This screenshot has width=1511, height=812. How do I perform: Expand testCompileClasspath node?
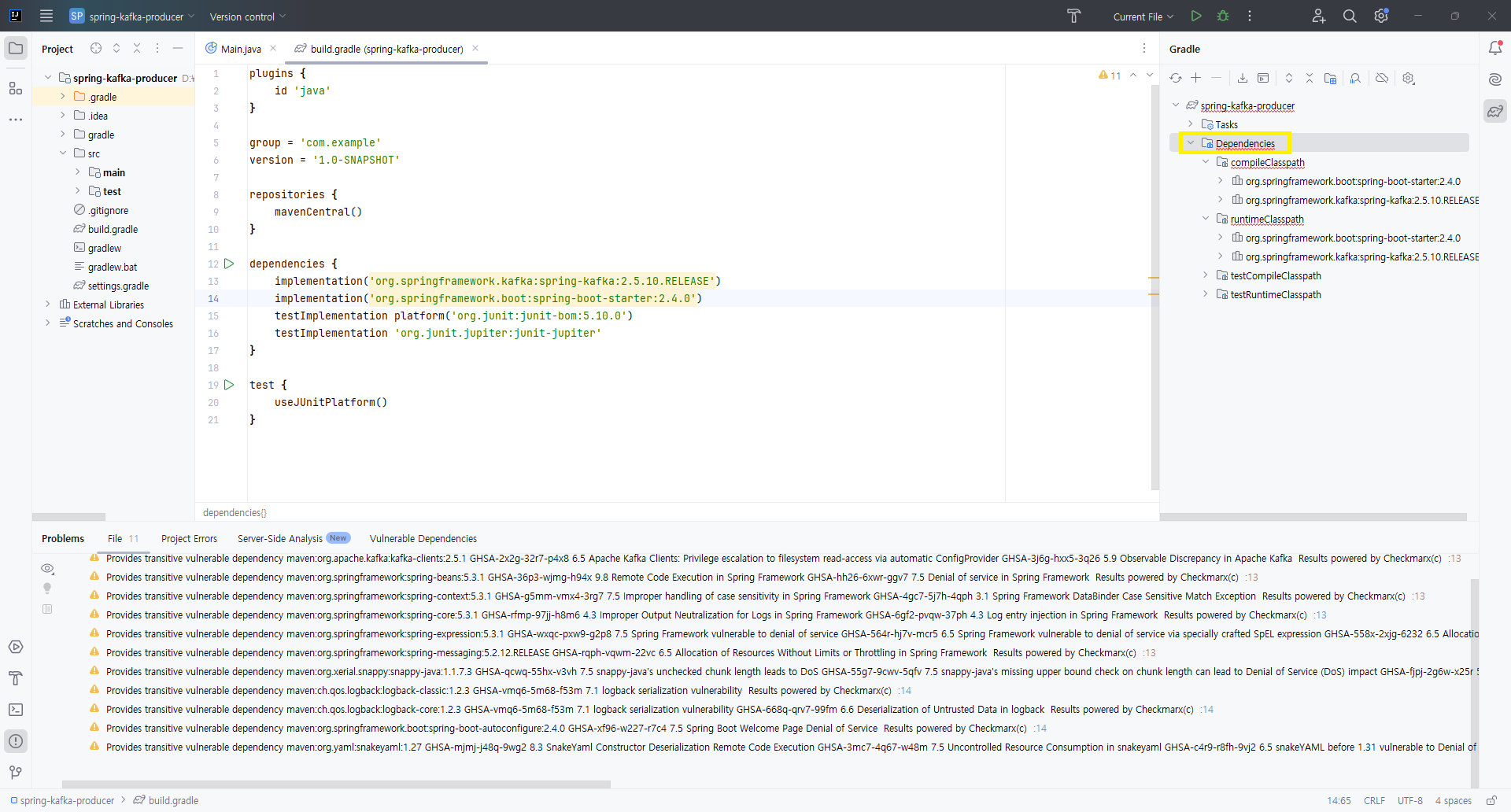tap(1206, 275)
